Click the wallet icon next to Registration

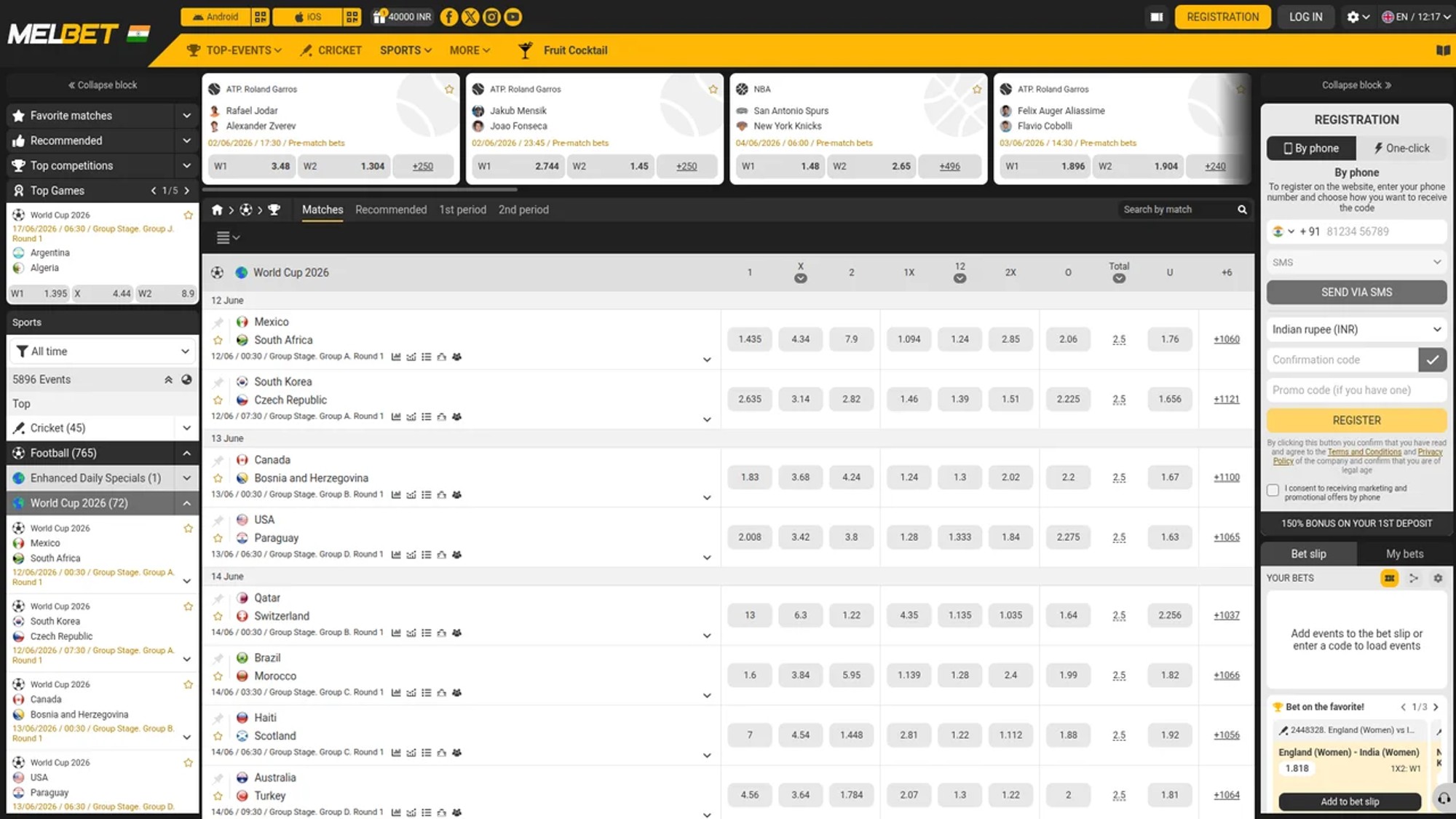(x=1157, y=17)
